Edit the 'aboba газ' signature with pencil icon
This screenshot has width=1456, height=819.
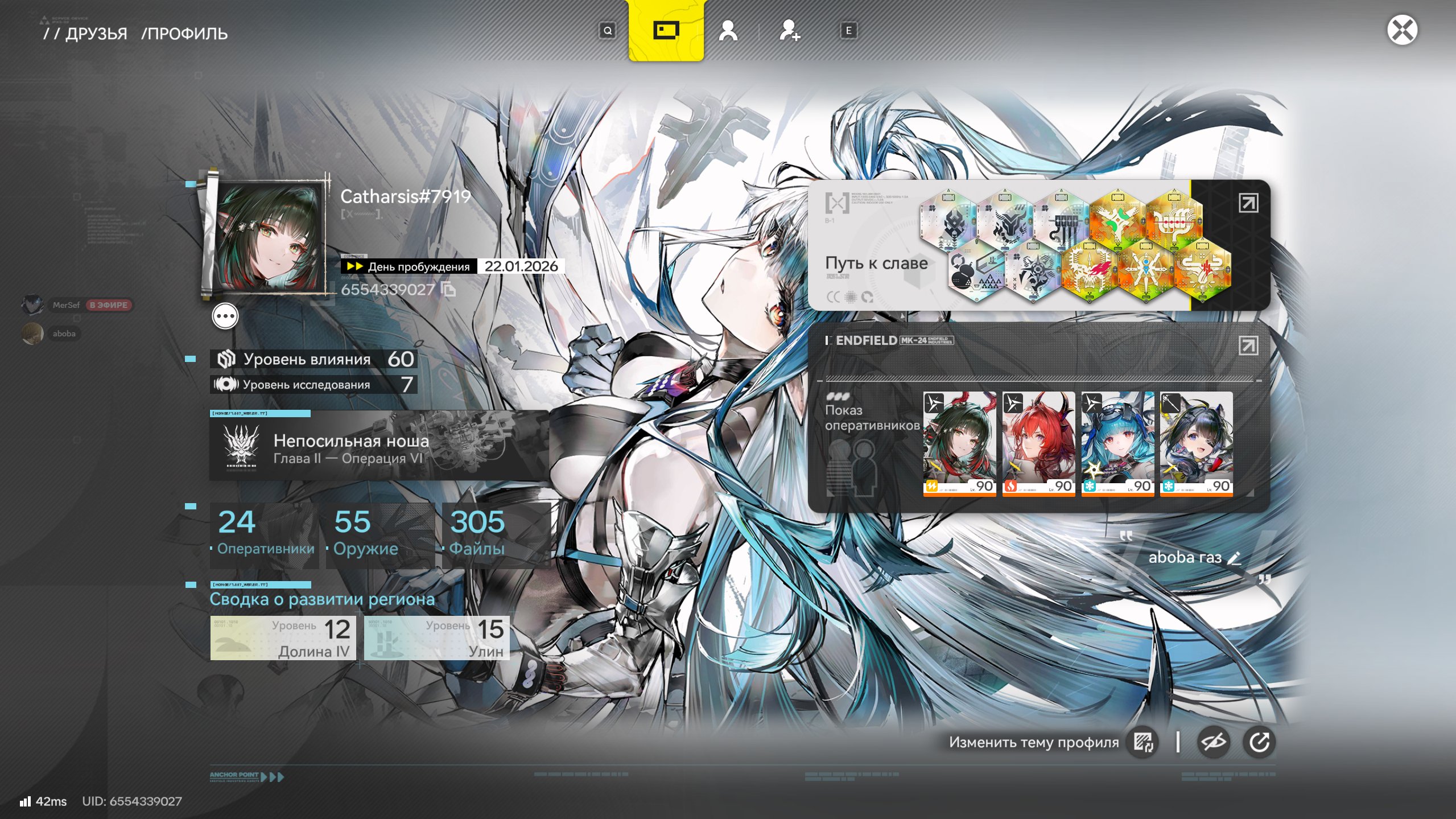click(x=1234, y=558)
